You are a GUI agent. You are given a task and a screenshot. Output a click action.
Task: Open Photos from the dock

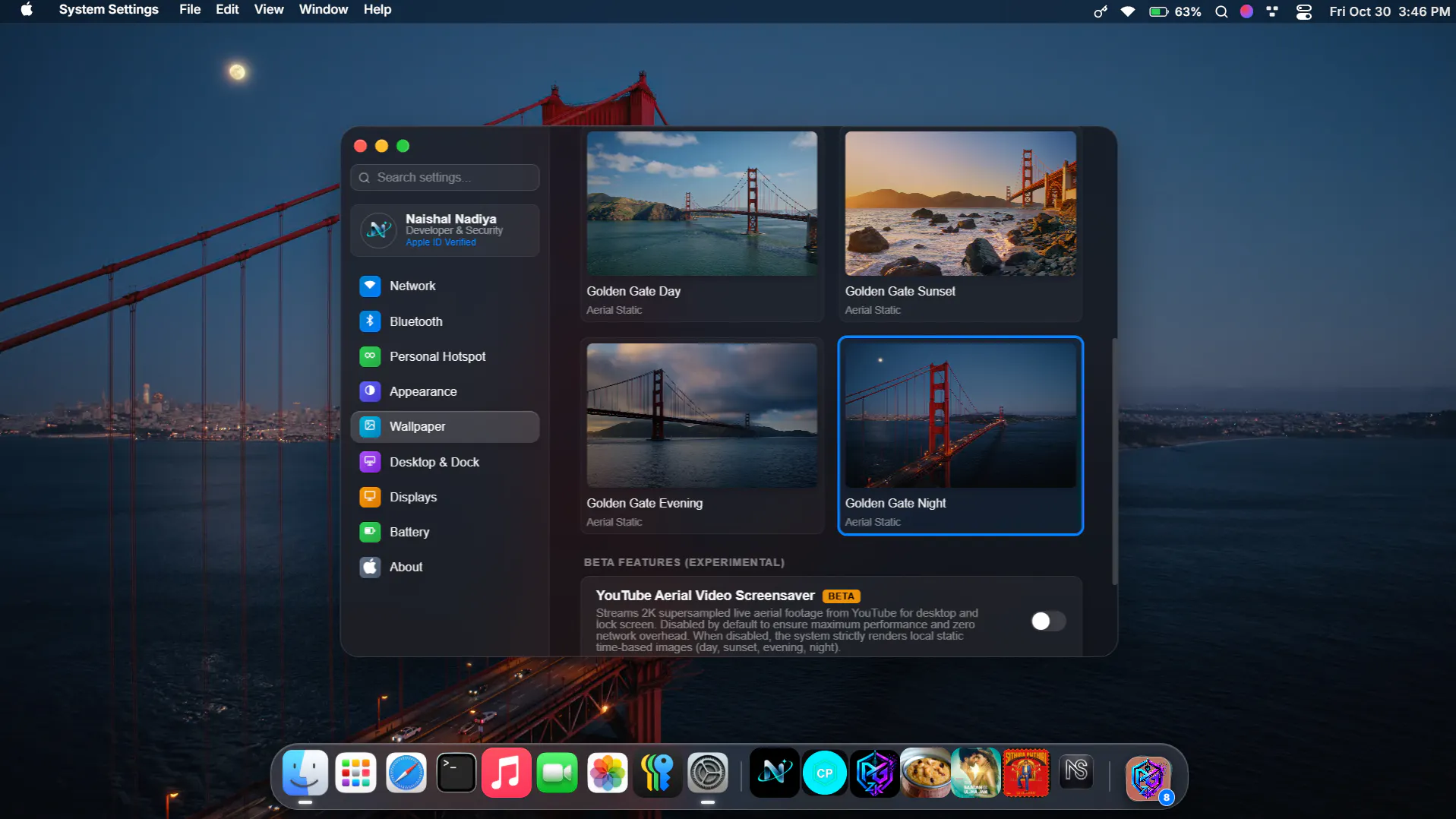coord(608,773)
